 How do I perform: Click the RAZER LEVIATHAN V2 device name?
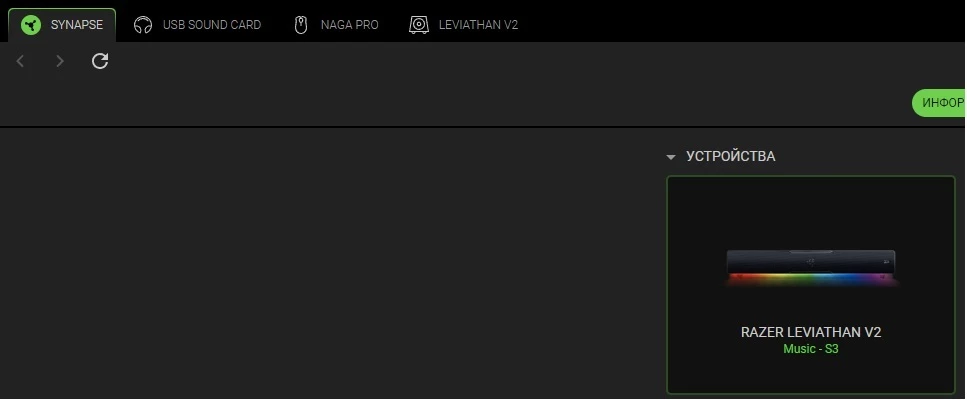811,332
